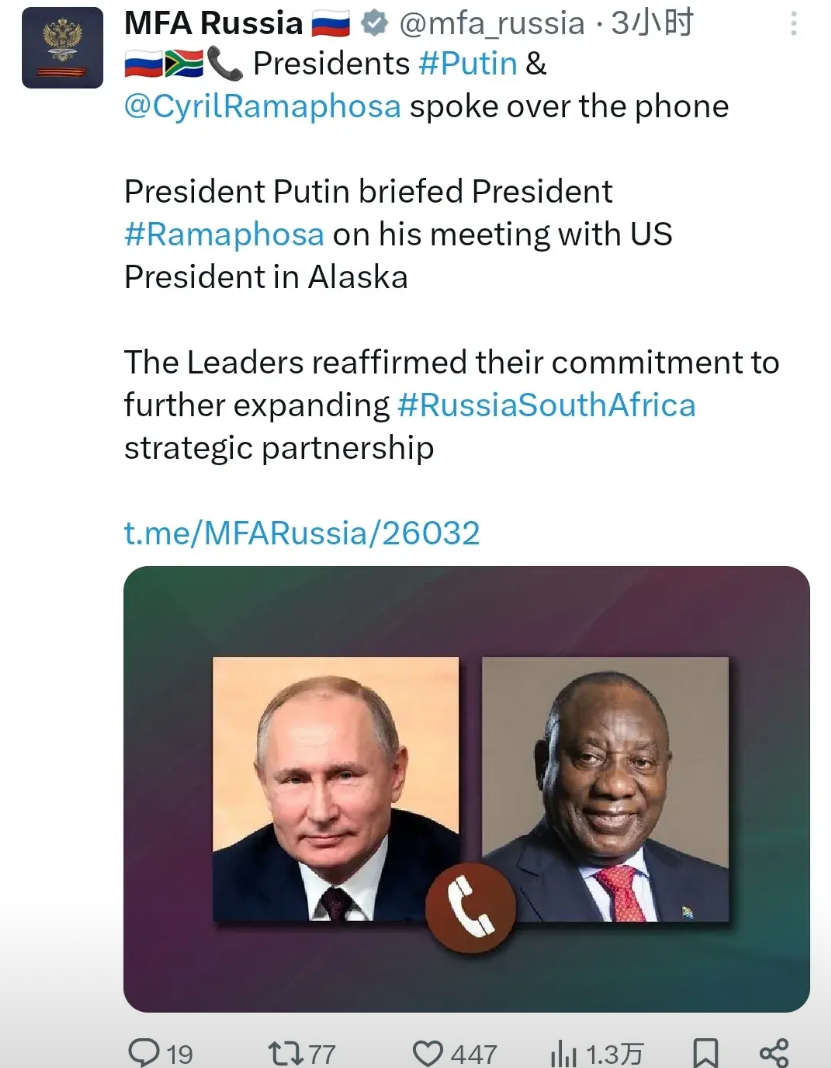Click the reply speech bubble icon
The image size is (831, 1068).
146,1052
